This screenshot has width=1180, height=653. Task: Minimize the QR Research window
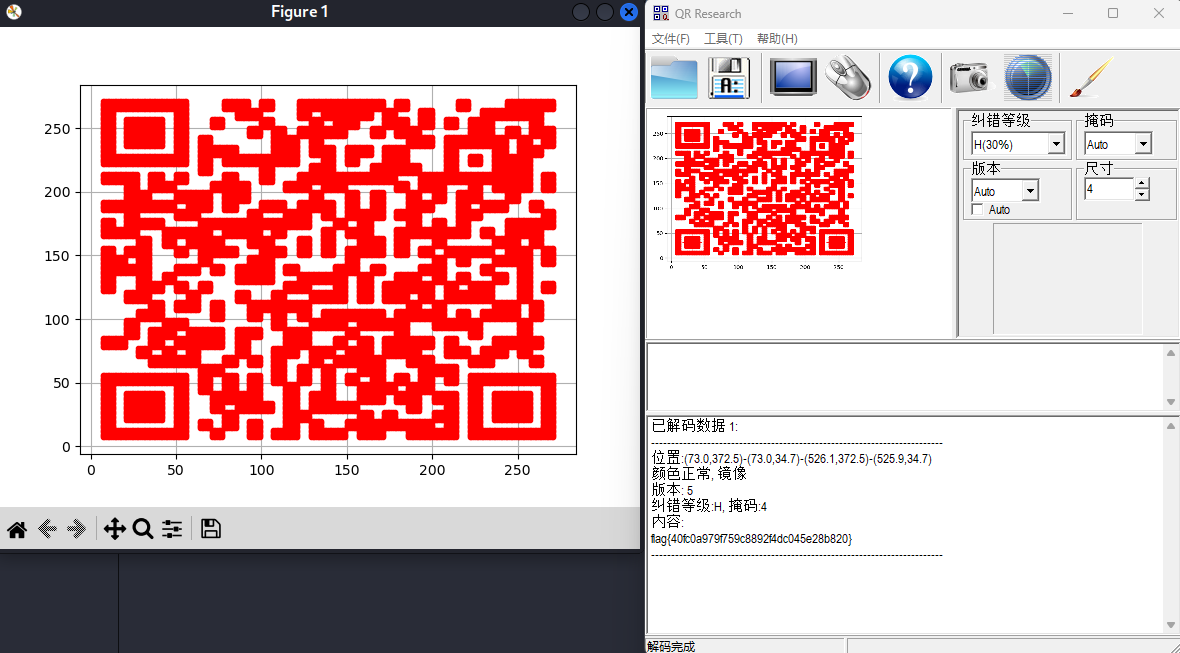coord(1068,13)
